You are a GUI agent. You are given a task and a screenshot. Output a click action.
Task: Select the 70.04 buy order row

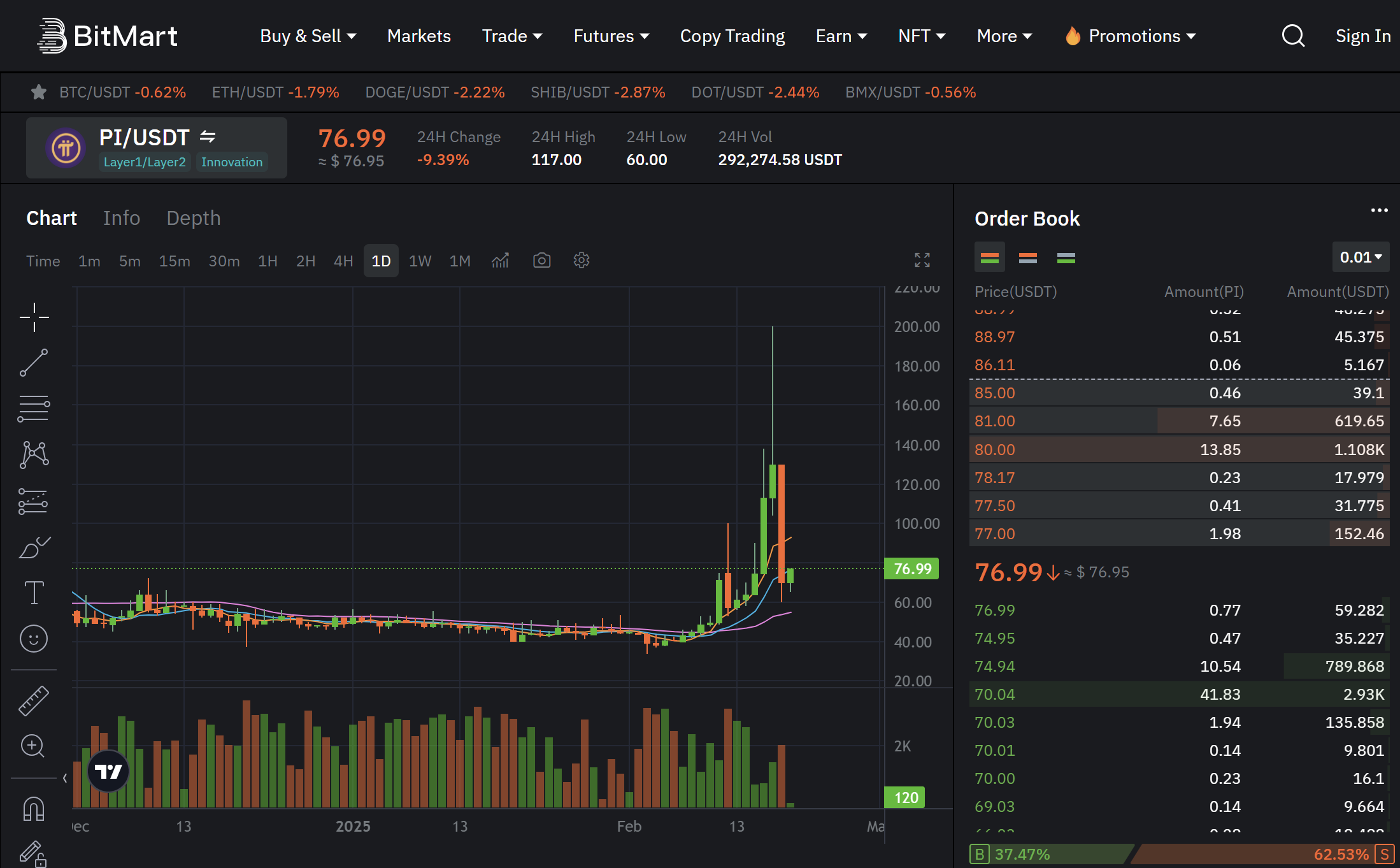[1179, 694]
